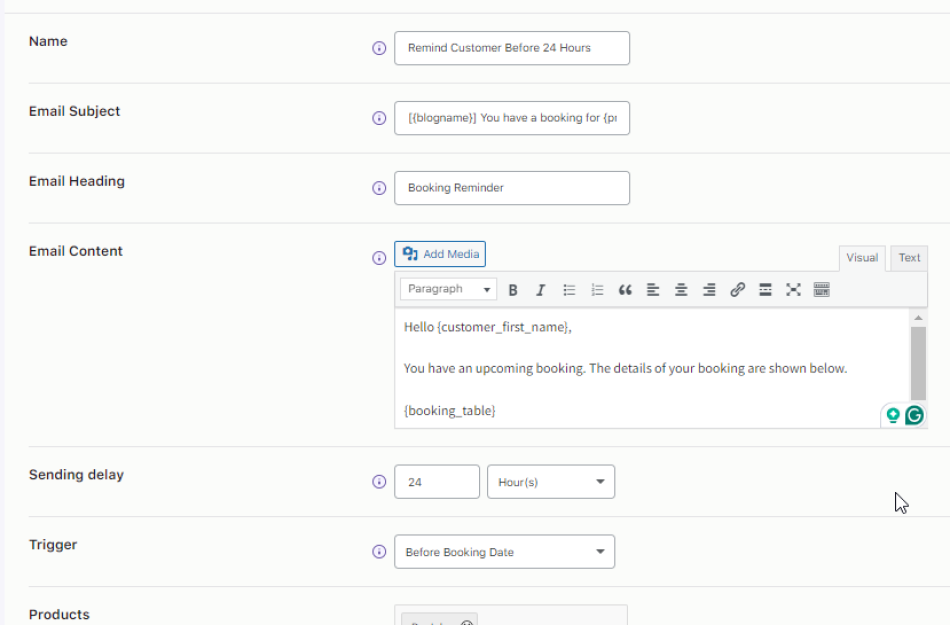This screenshot has height=625, width=950.
Task: Insert a bulleted list
Action: pyautogui.click(x=569, y=289)
